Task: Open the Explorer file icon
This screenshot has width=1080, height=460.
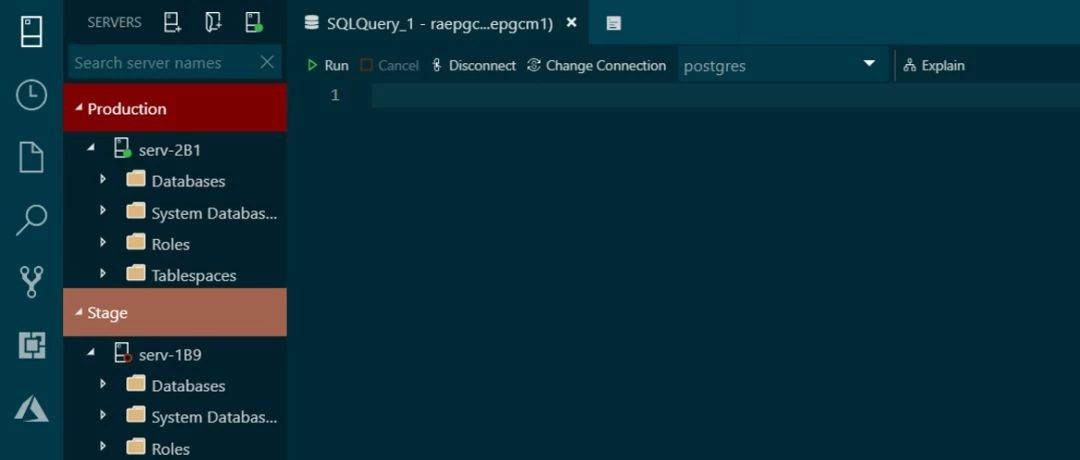Action: (32, 157)
